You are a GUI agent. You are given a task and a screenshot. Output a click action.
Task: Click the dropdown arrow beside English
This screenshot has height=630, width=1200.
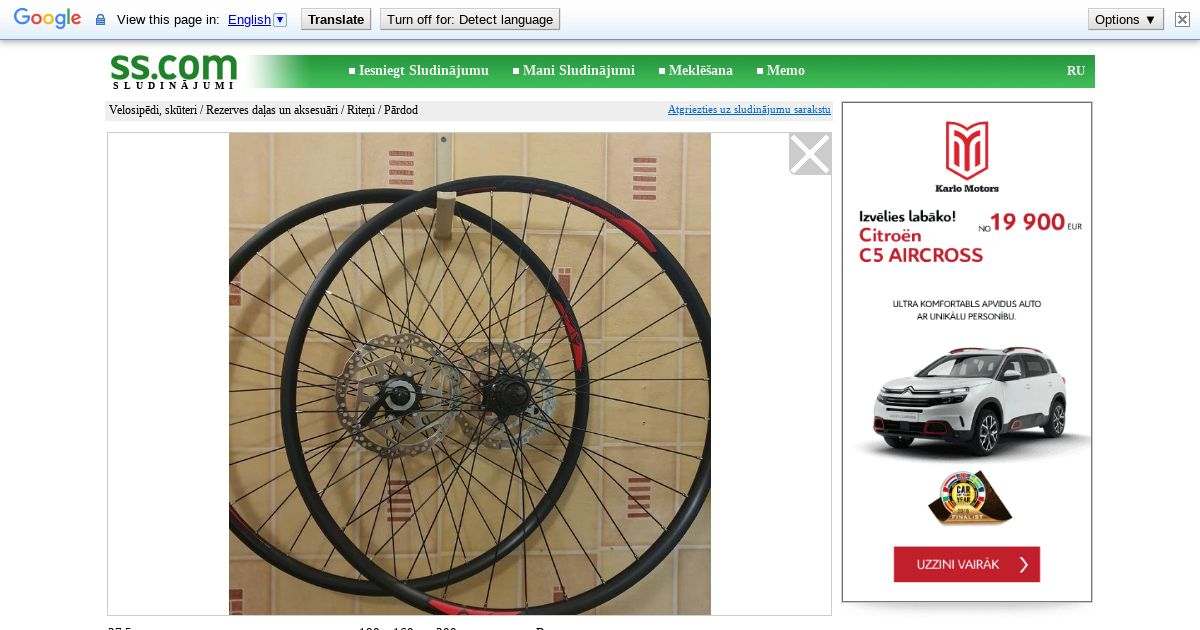coord(280,19)
